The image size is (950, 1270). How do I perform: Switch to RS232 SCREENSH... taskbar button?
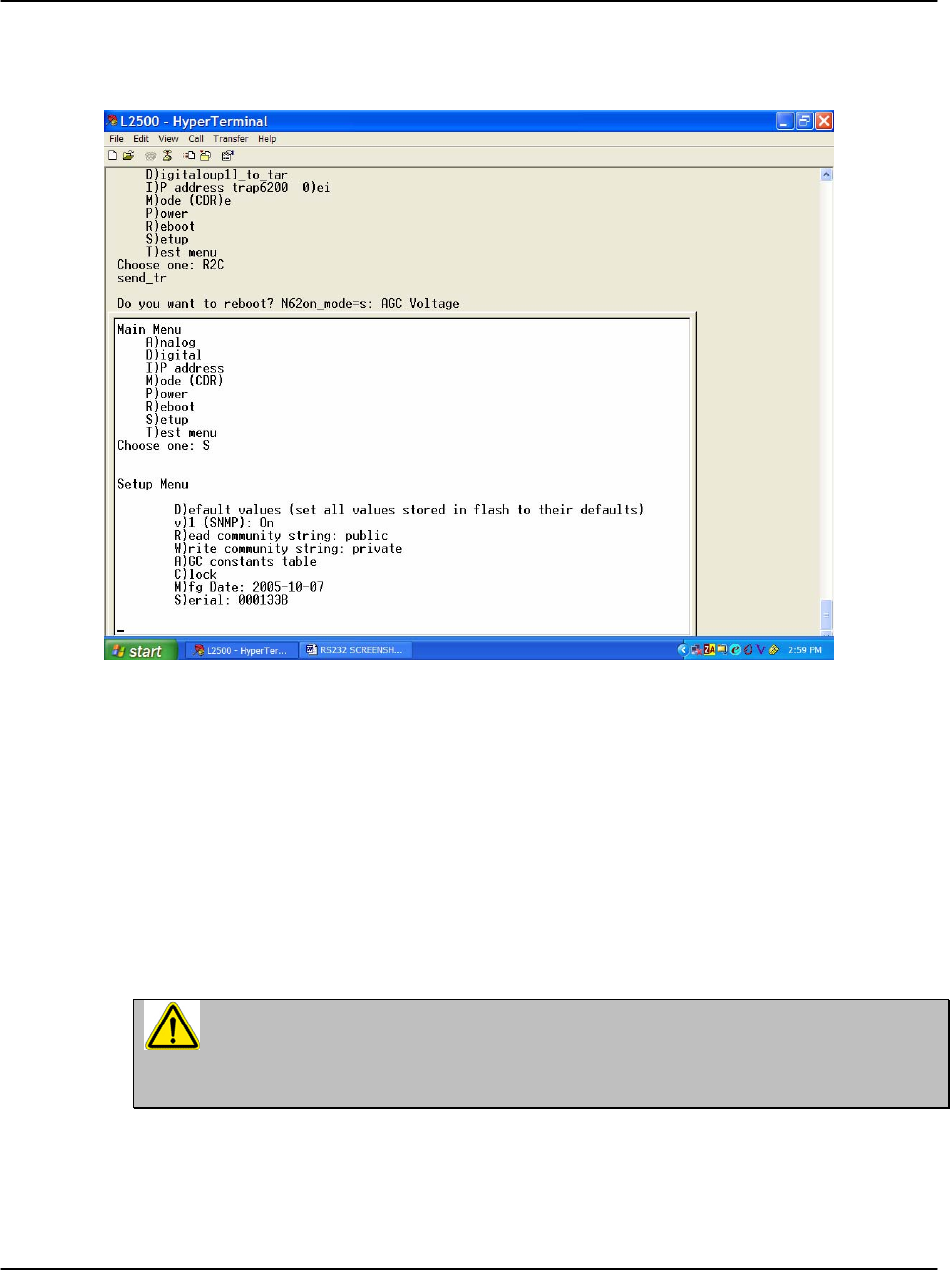tap(355, 650)
